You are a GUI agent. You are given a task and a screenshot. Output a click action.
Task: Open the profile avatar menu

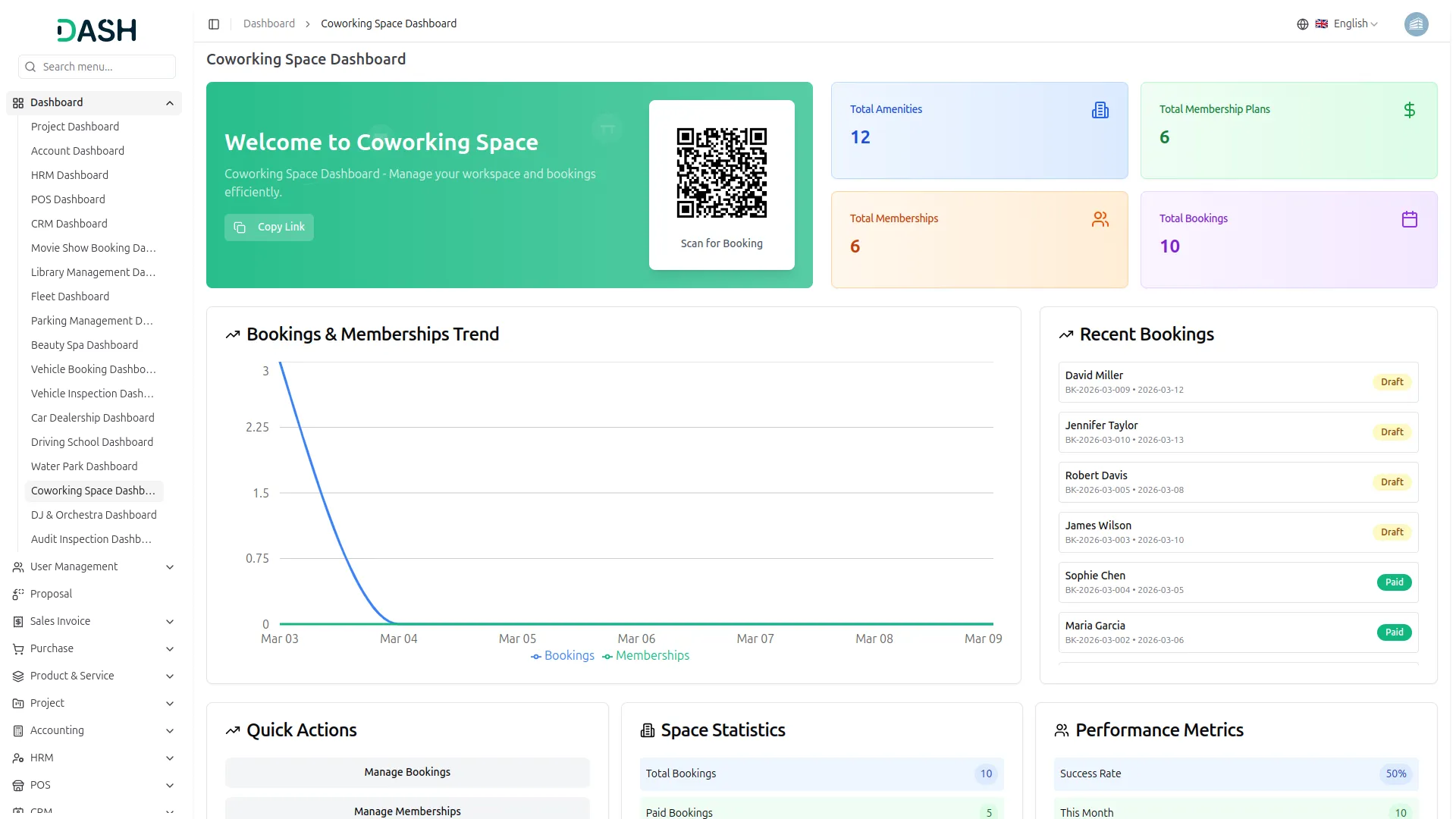pos(1417,24)
